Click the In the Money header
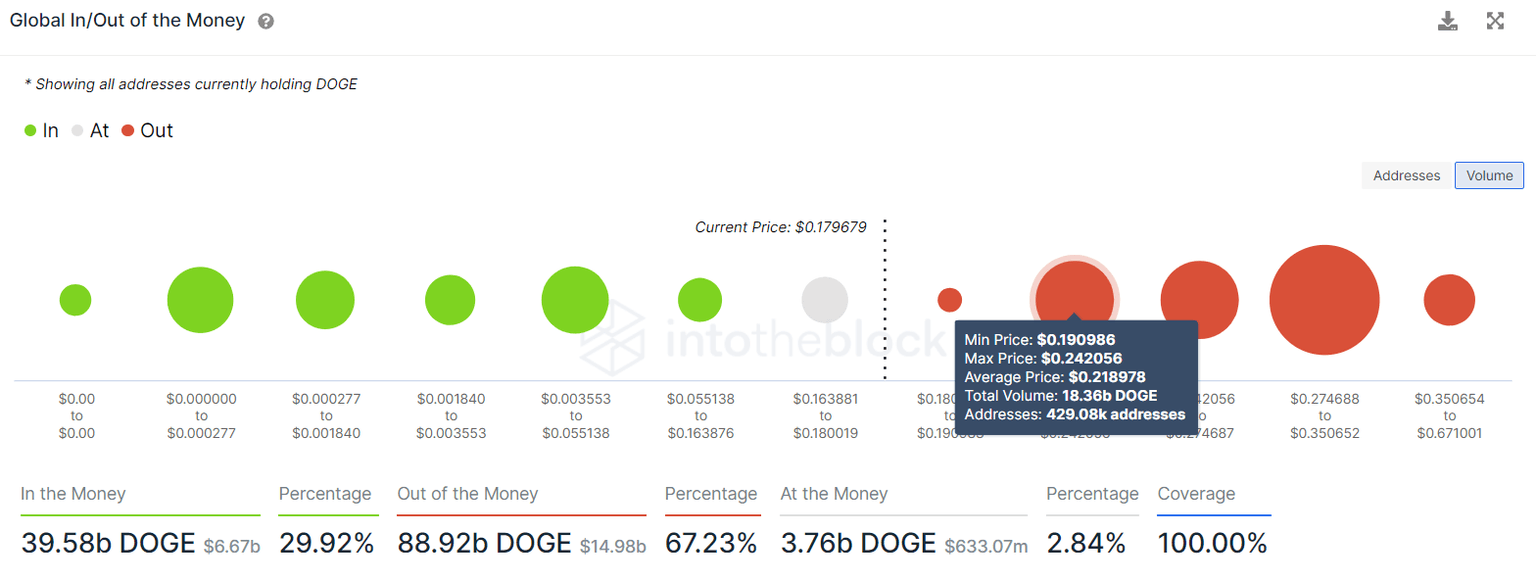 point(72,493)
